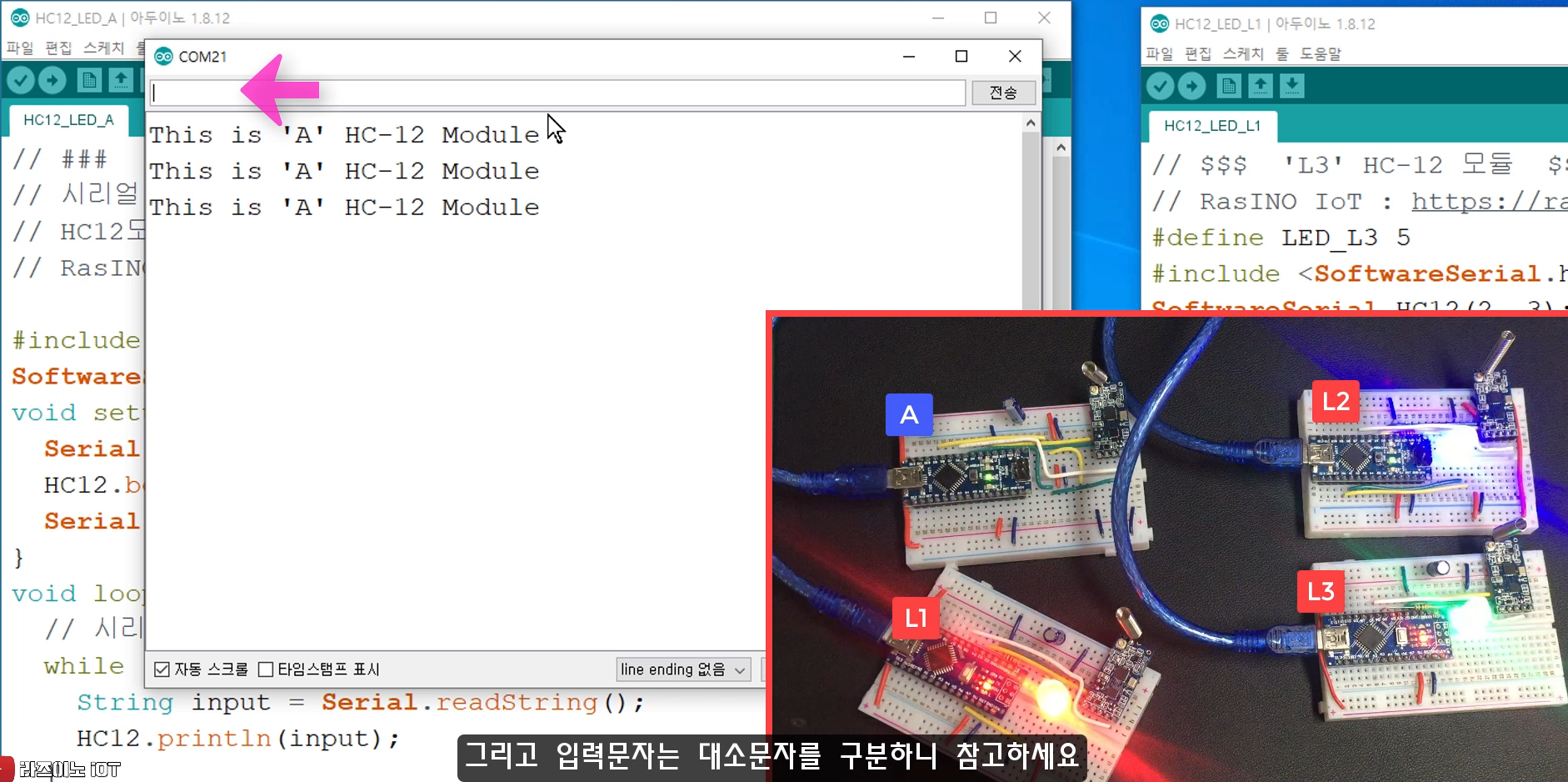
Task: Minimize the COM21 serial monitor window
Action: pyautogui.click(x=909, y=56)
